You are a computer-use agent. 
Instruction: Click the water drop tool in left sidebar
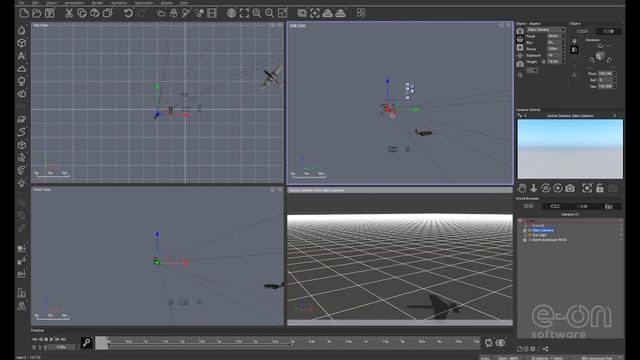(22, 31)
